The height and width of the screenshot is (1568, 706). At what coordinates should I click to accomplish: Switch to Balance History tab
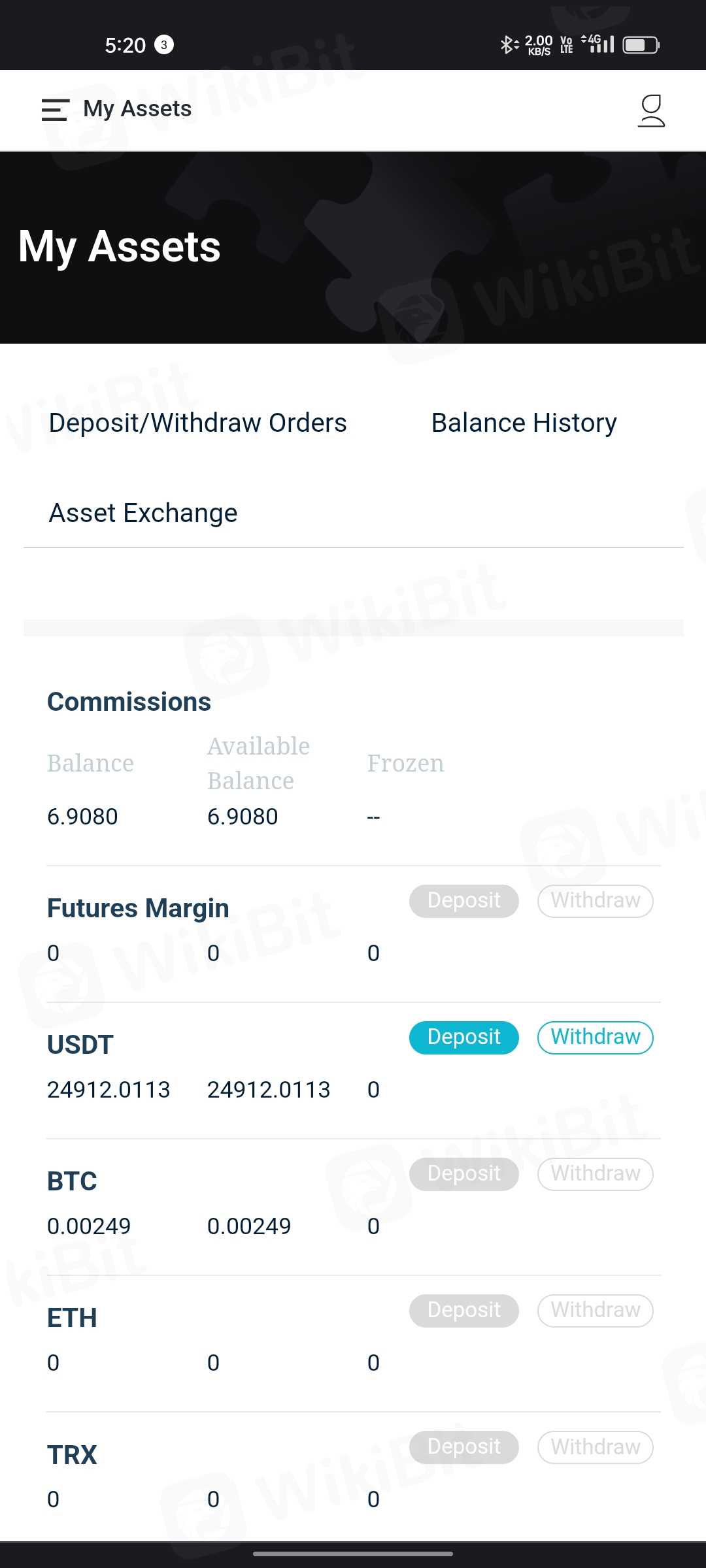point(524,423)
